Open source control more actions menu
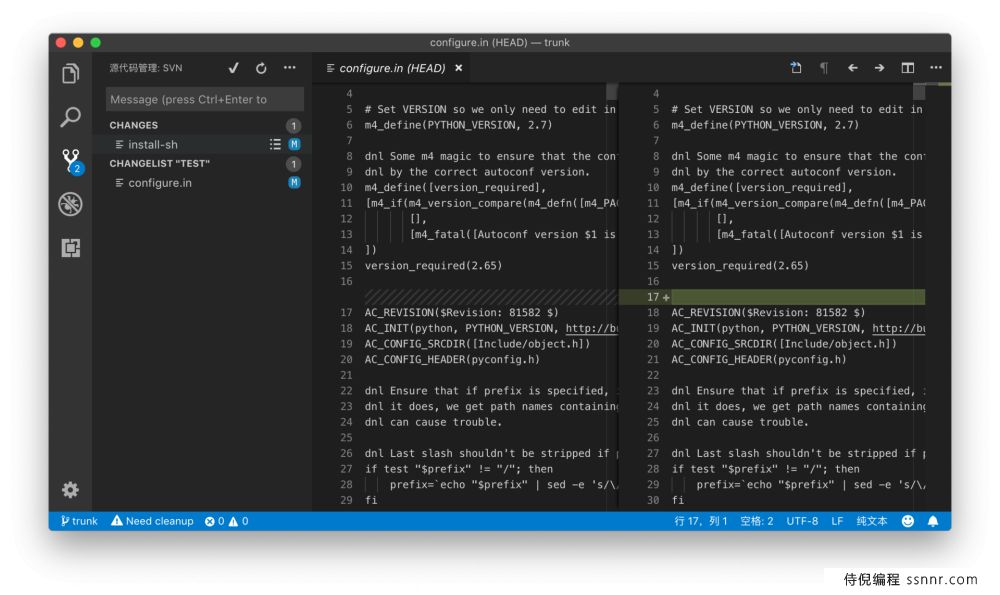1000x595 pixels. tap(290, 68)
